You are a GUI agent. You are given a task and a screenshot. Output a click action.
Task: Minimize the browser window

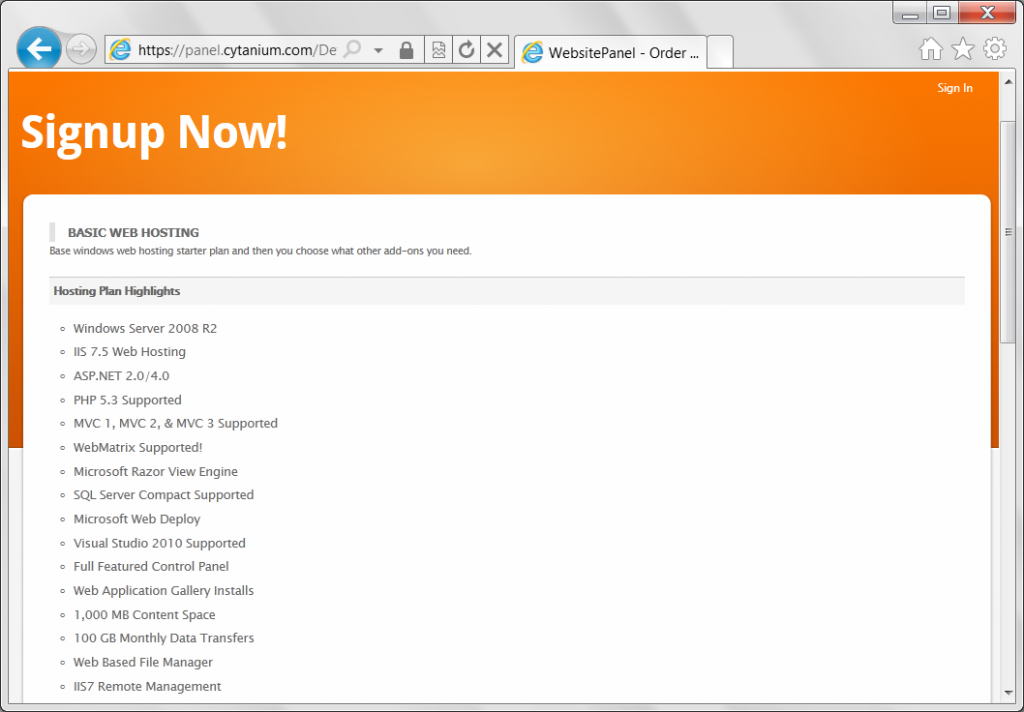click(910, 12)
